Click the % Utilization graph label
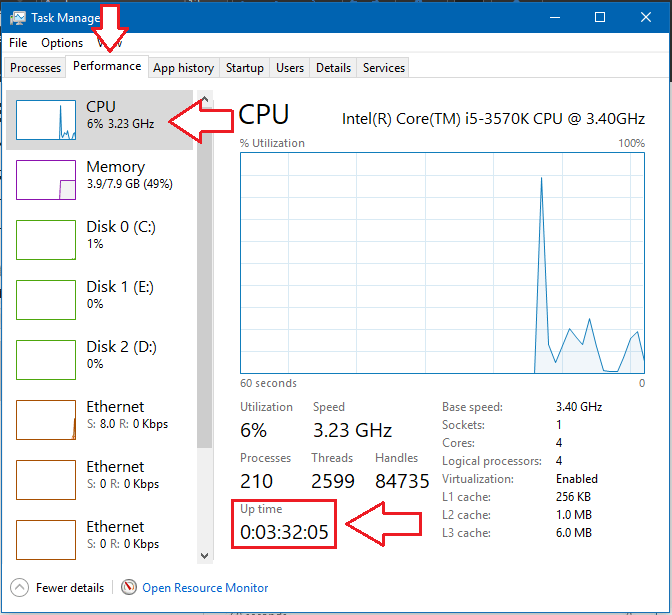 [x=272, y=143]
